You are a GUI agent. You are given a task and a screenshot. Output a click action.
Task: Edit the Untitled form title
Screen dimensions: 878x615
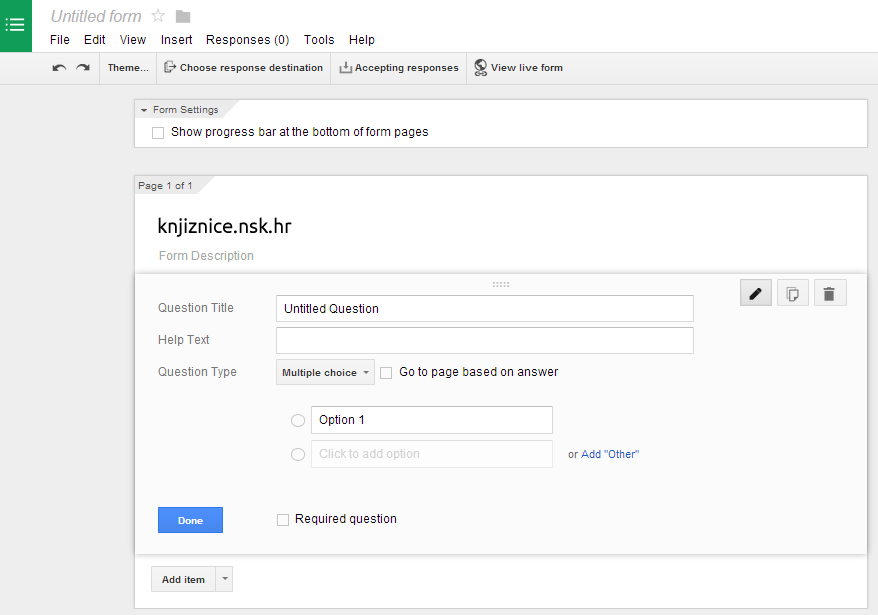[x=96, y=16]
